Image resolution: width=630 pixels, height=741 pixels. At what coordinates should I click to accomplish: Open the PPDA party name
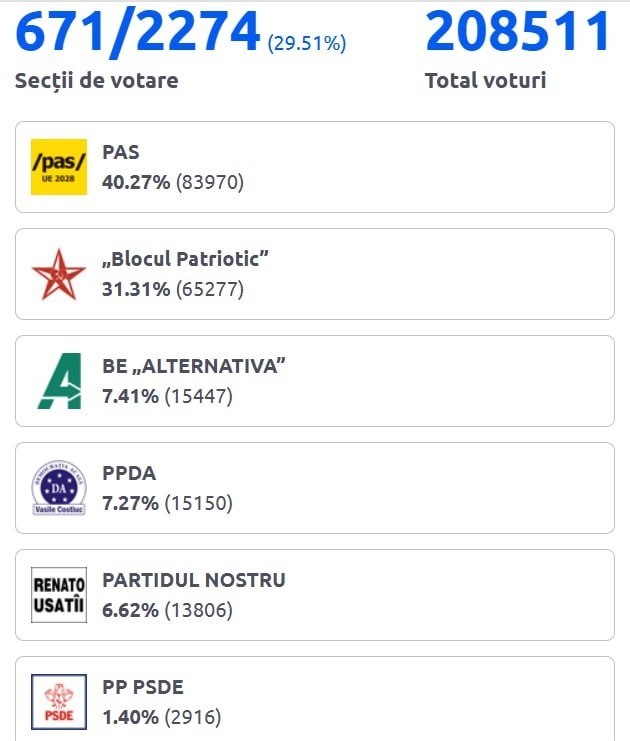(129, 474)
